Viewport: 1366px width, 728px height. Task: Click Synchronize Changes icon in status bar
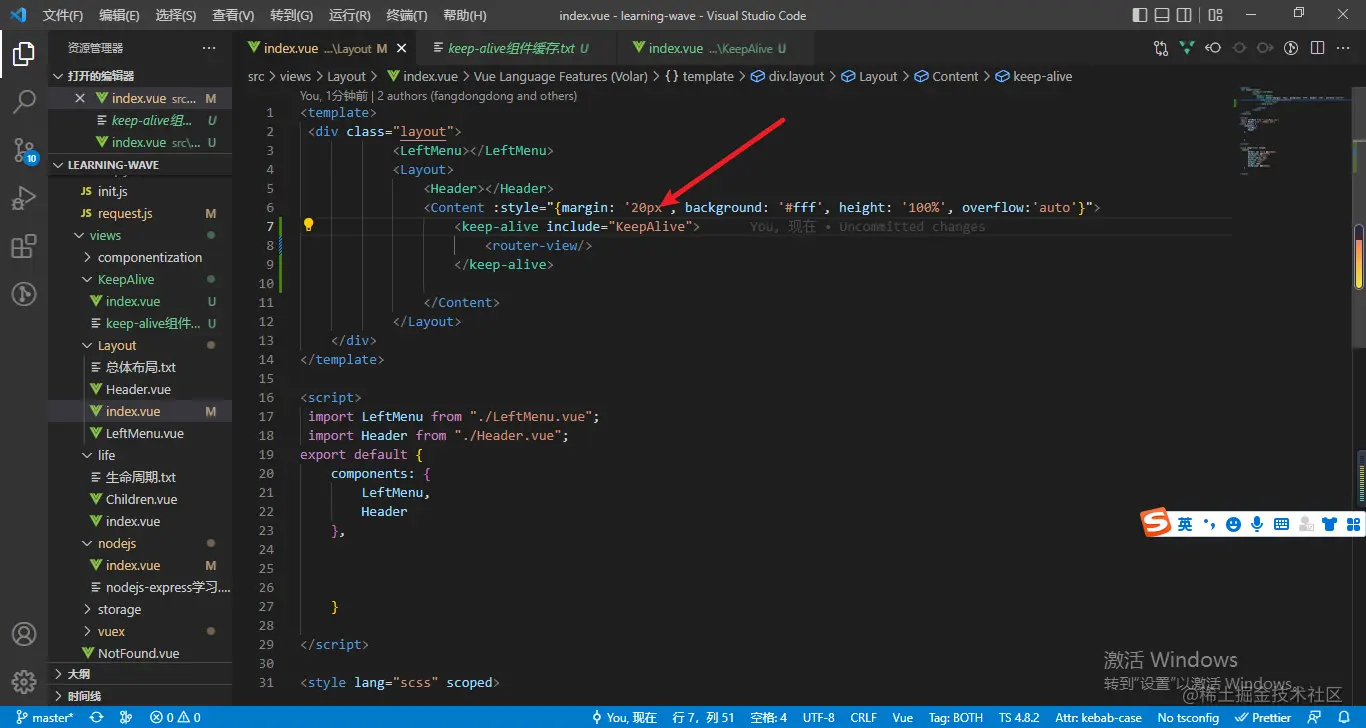coord(97,717)
